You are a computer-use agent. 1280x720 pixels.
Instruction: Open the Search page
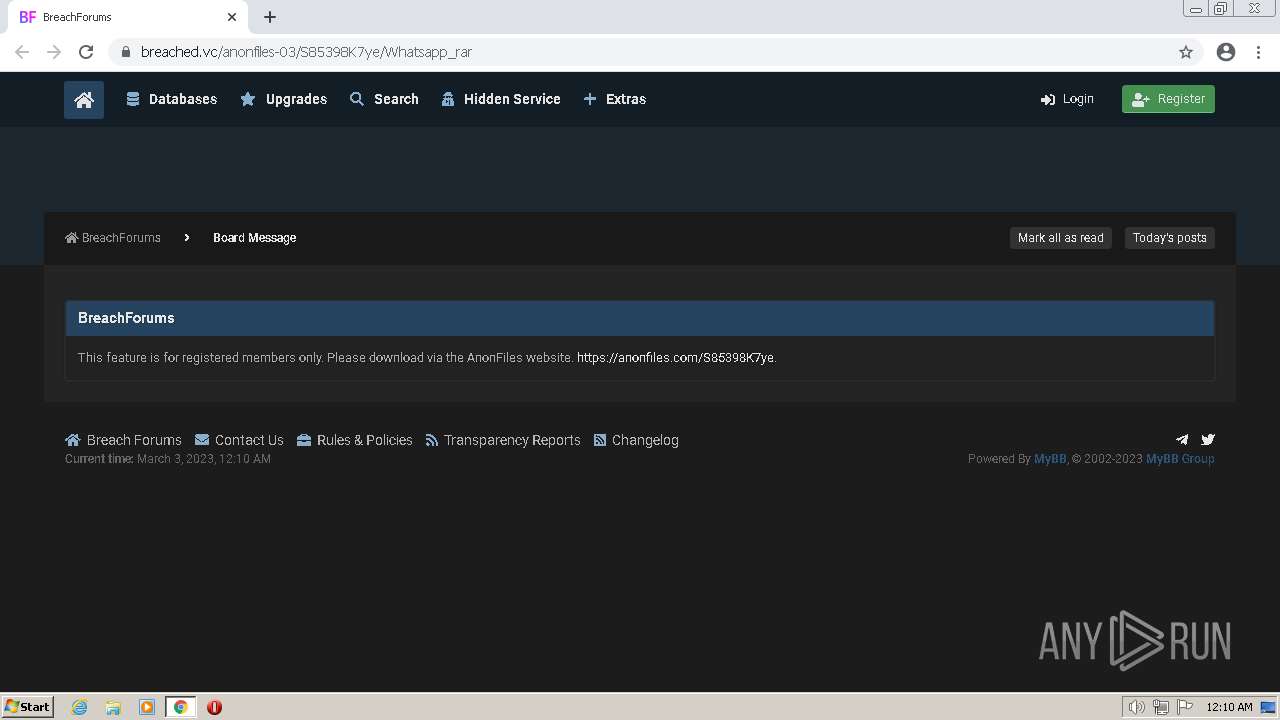pyautogui.click(x=384, y=99)
